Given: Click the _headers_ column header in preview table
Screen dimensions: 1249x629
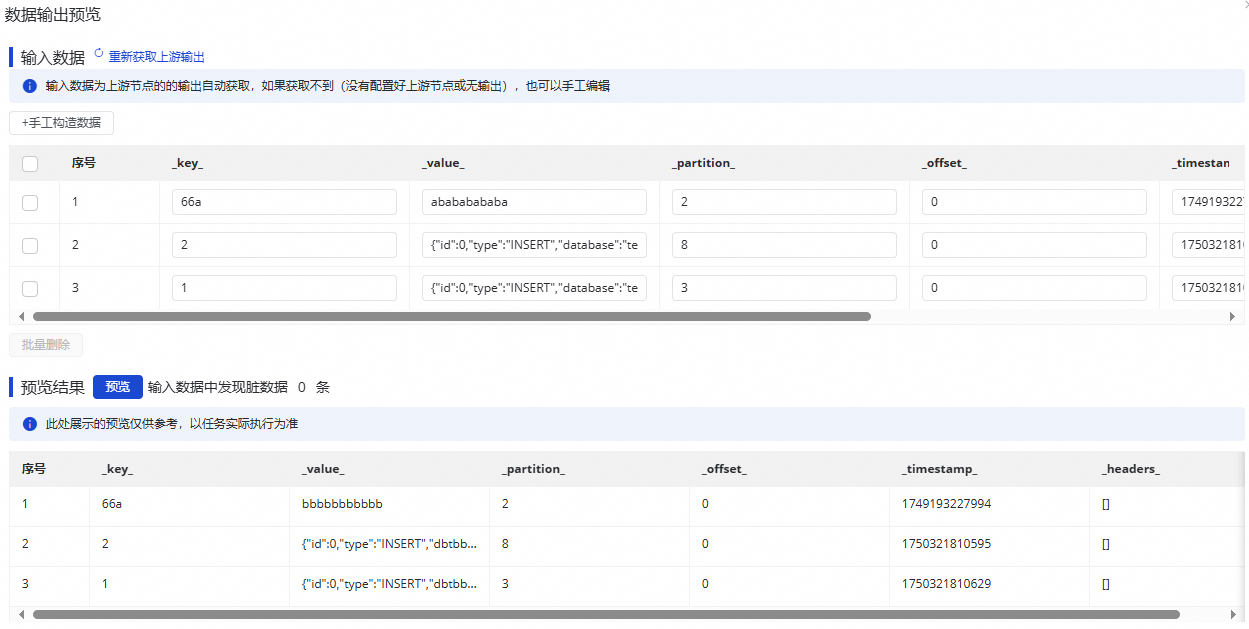Looking at the screenshot, I should 1131,468.
